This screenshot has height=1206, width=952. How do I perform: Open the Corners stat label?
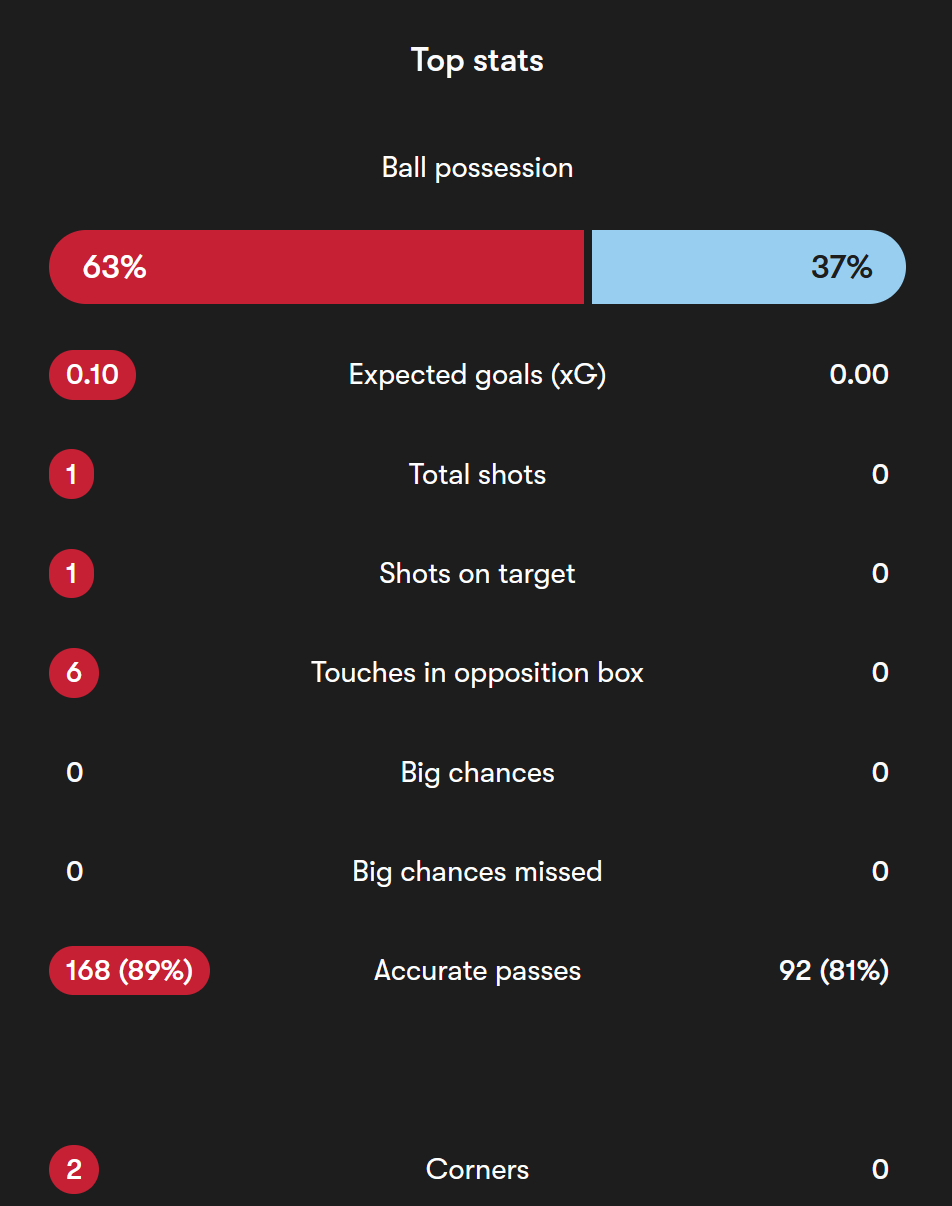(x=477, y=1169)
